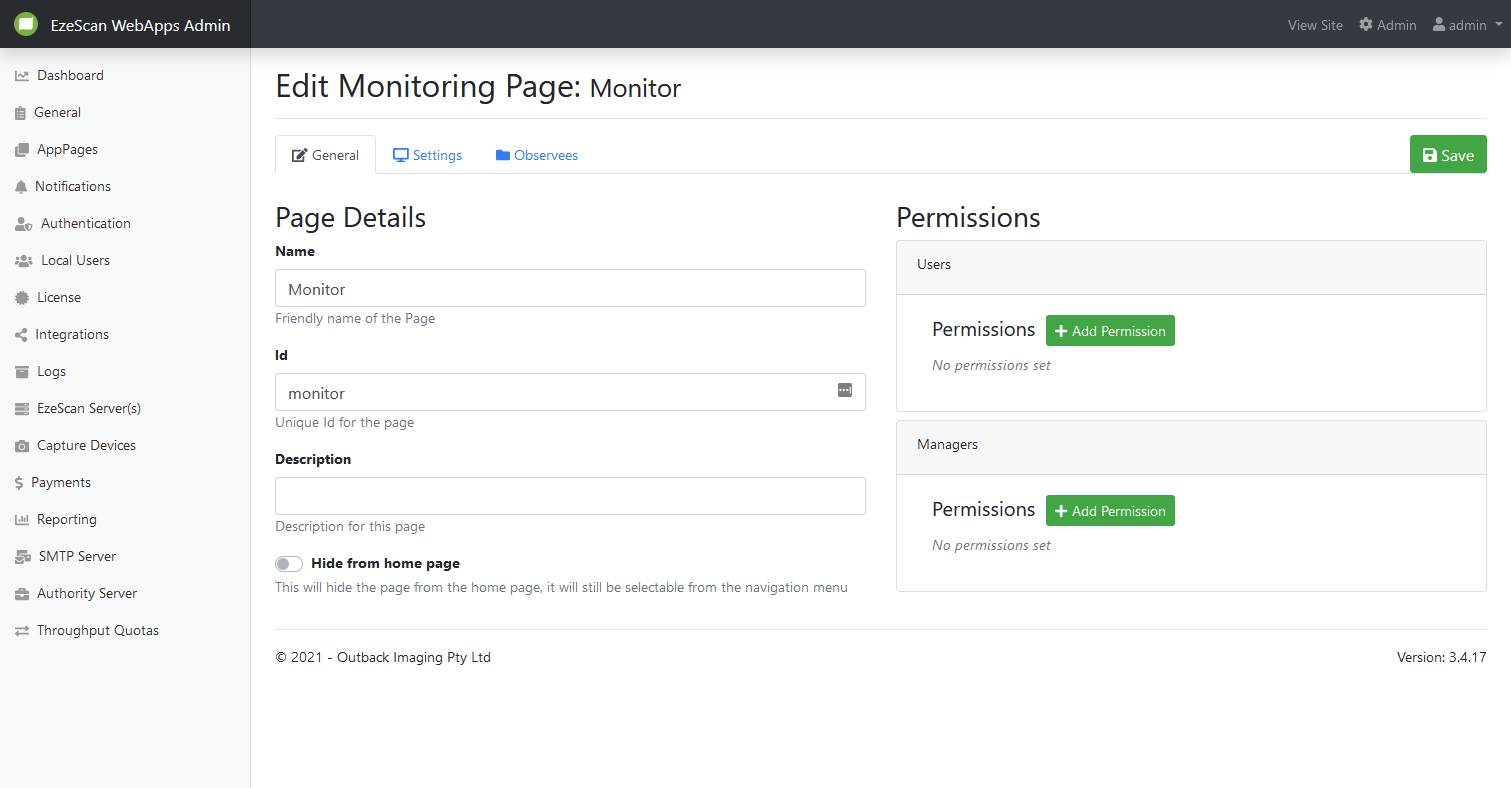Select the General tab
The width and height of the screenshot is (1511, 788).
[x=325, y=155]
